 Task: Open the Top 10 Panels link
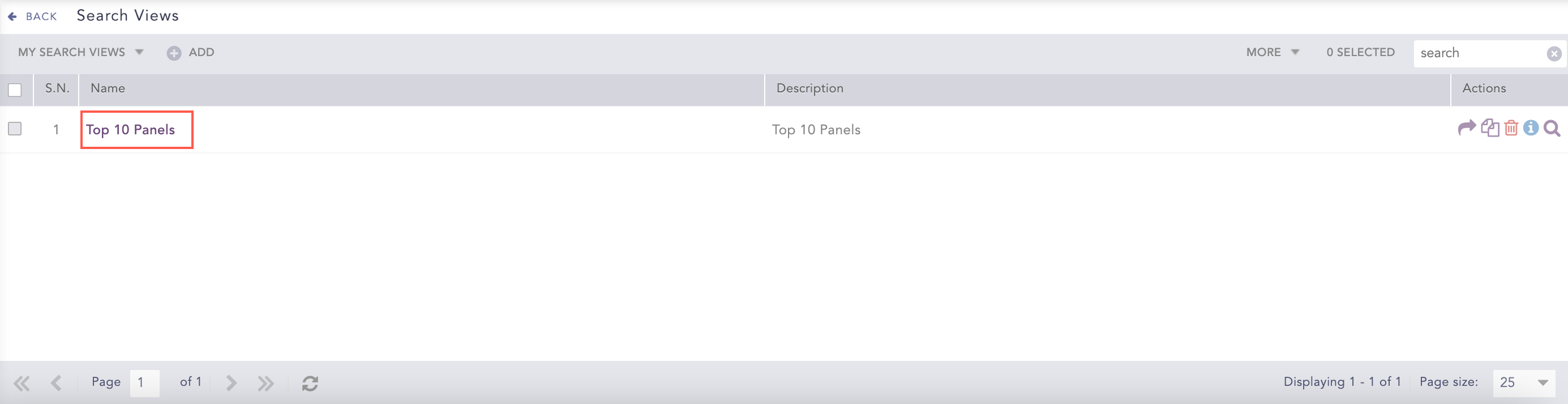[x=130, y=130]
